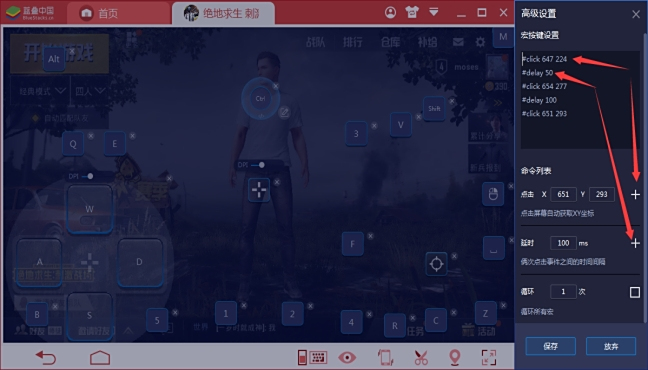
Task: Click the X coordinate field showing 651
Action: click(x=563, y=194)
